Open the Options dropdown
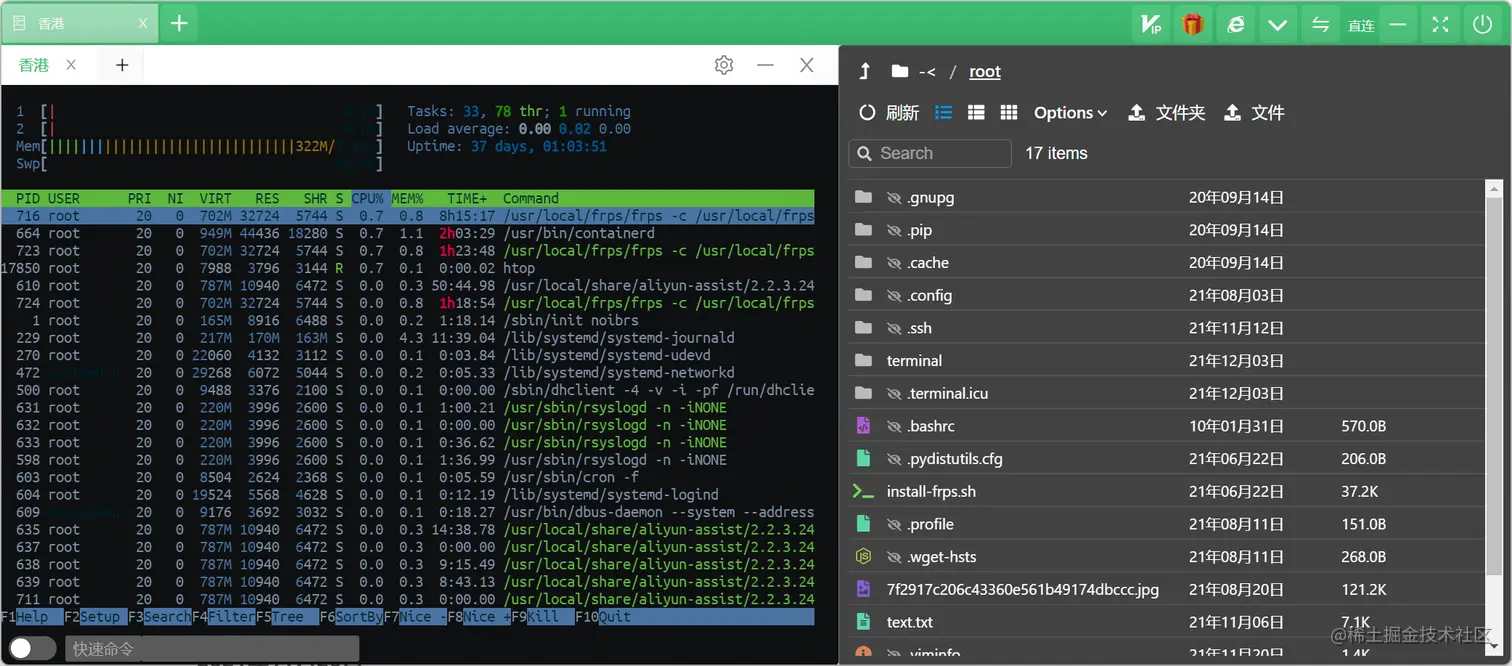The height and width of the screenshot is (666, 1512). point(1070,113)
